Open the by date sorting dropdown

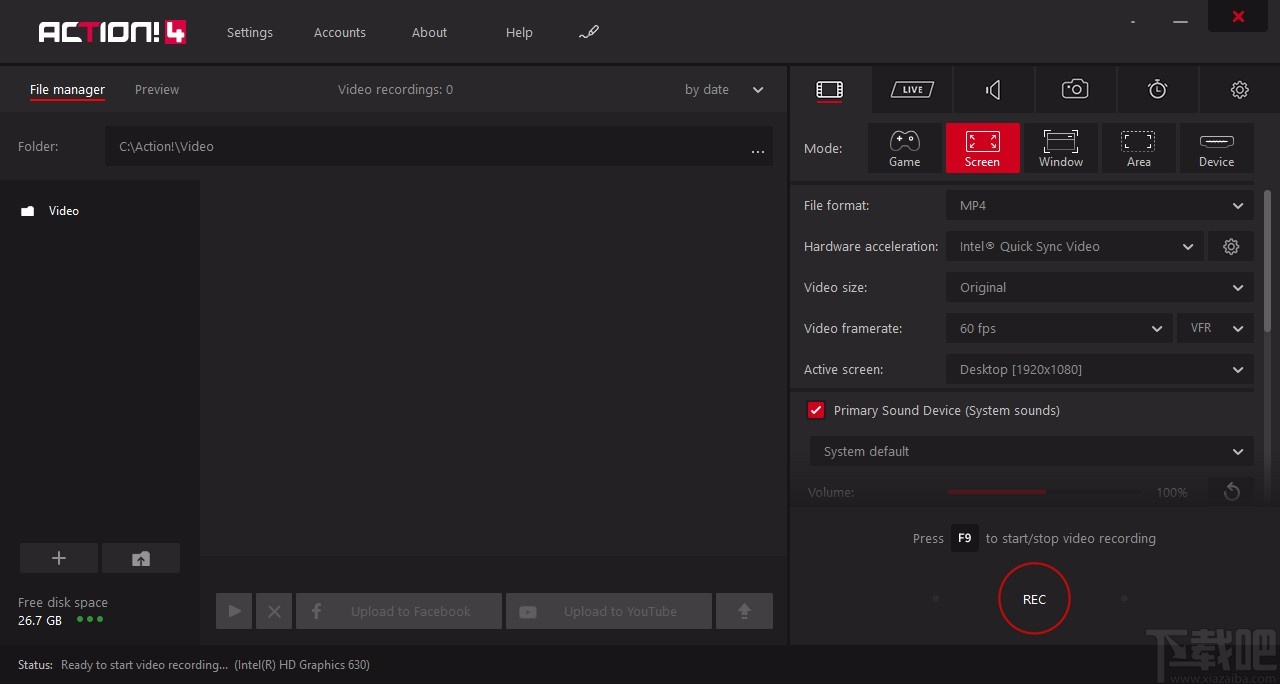[x=724, y=90]
